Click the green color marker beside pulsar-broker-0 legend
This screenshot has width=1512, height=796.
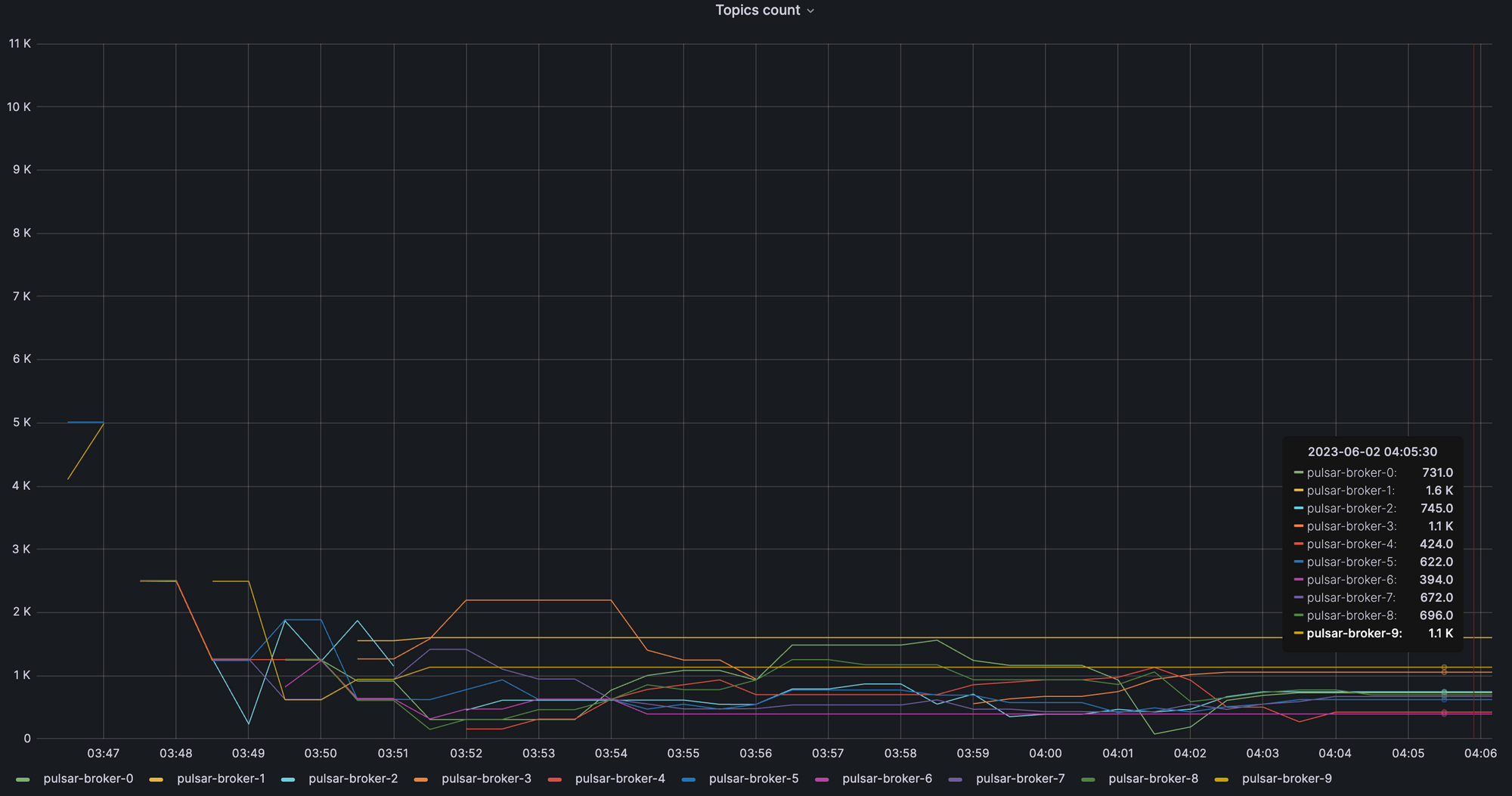[x=23, y=779]
